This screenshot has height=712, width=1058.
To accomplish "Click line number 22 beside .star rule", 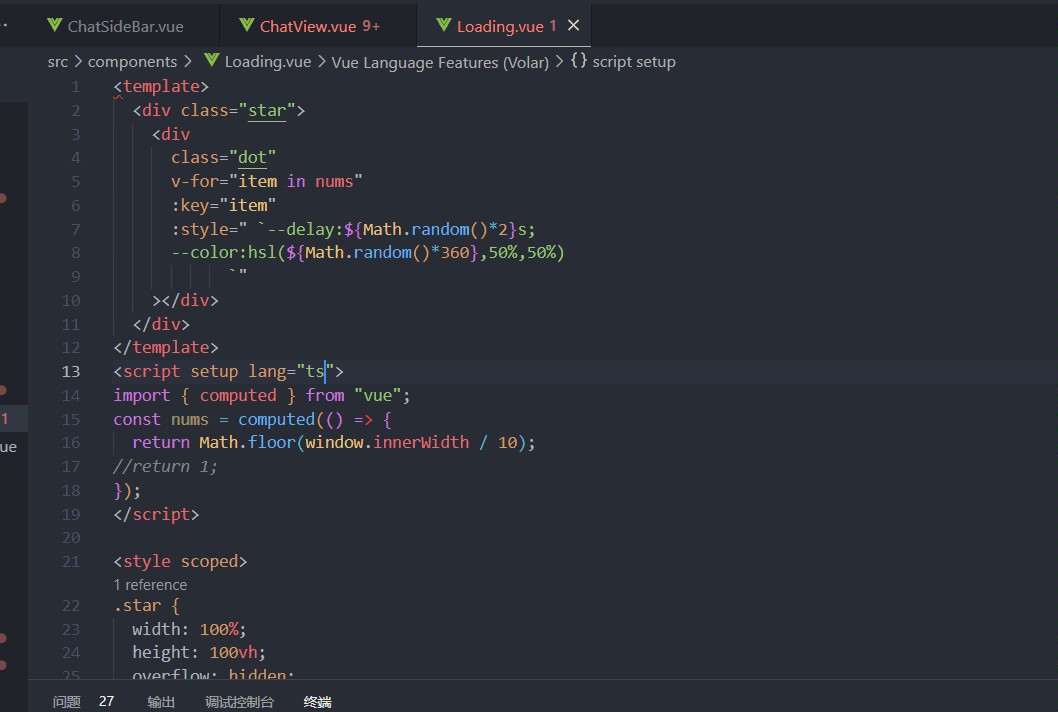I will point(71,606).
